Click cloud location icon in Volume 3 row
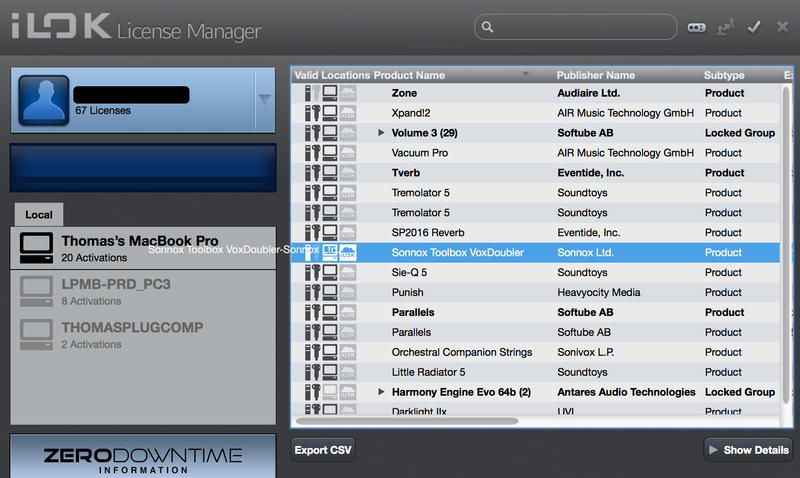The height and width of the screenshot is (478, 800). coord(348,133)
